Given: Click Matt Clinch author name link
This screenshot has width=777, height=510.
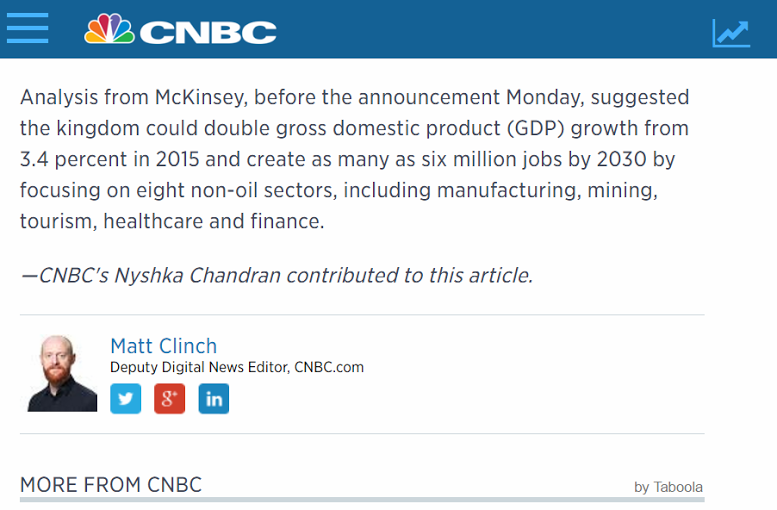Looking at the screenshot, I should (x=164, y=346).
